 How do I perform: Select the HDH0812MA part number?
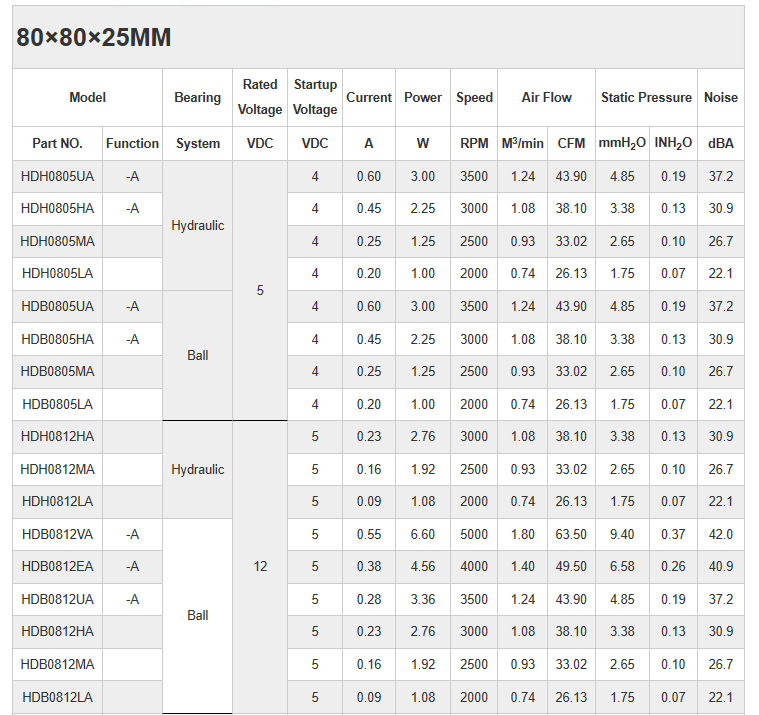pos(57,469)
